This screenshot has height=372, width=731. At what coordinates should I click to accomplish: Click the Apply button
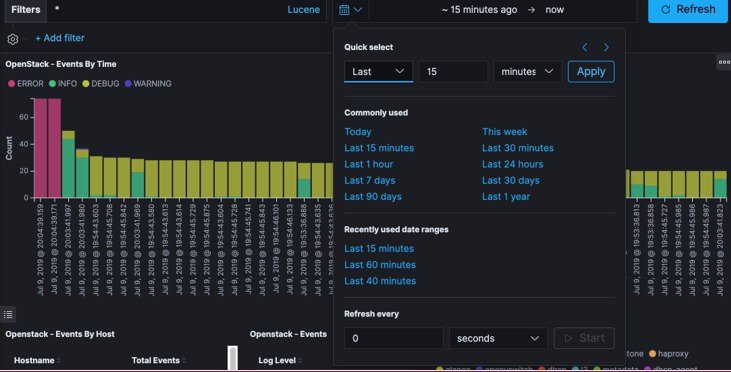click(591, 72)
